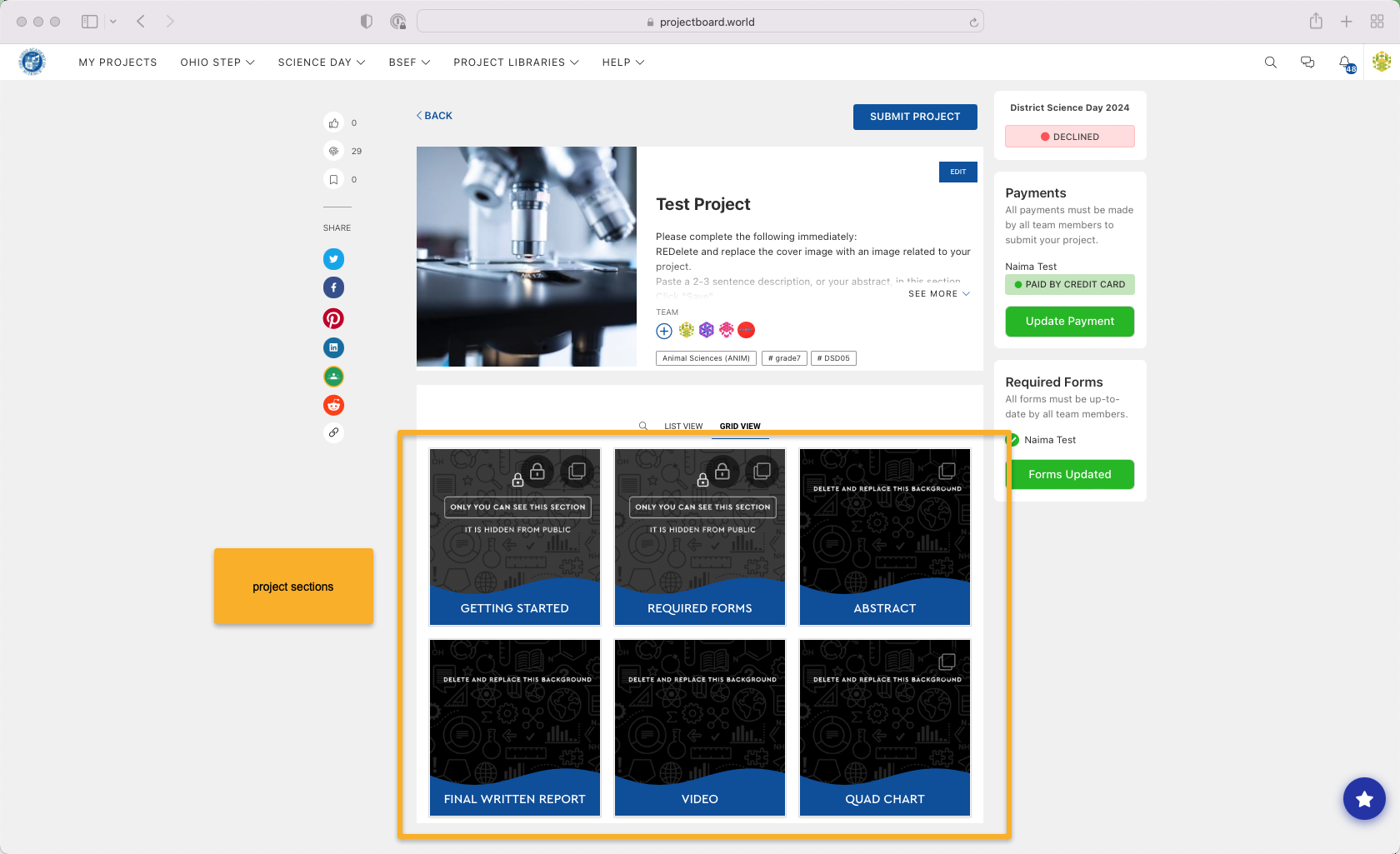Open the Project Libraries dropdown
Viewport: 1400px width, 854px height.
[516, 62]
